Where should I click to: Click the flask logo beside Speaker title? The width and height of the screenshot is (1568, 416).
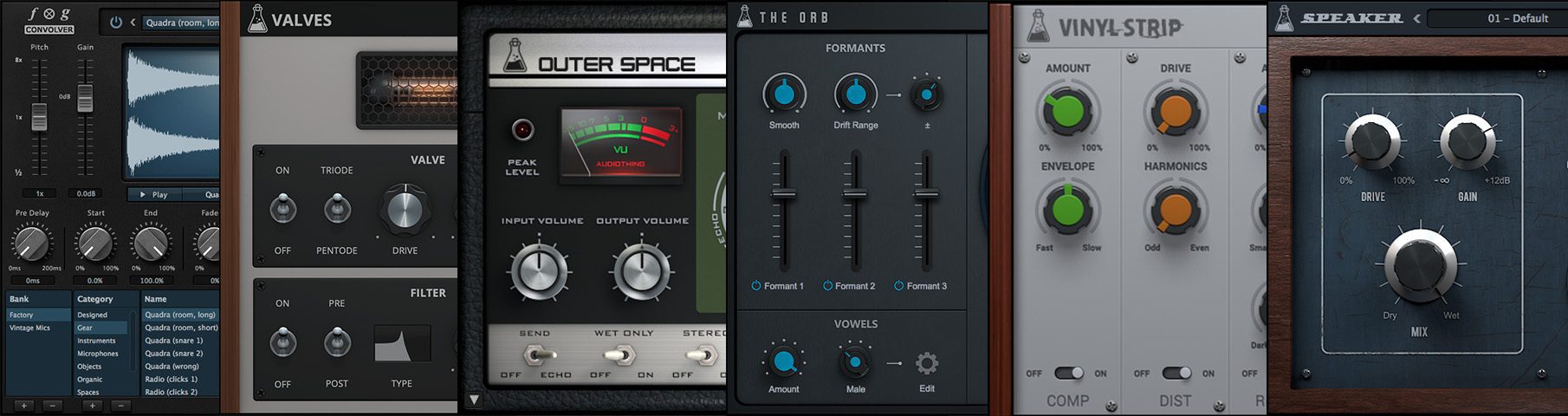1284,17
